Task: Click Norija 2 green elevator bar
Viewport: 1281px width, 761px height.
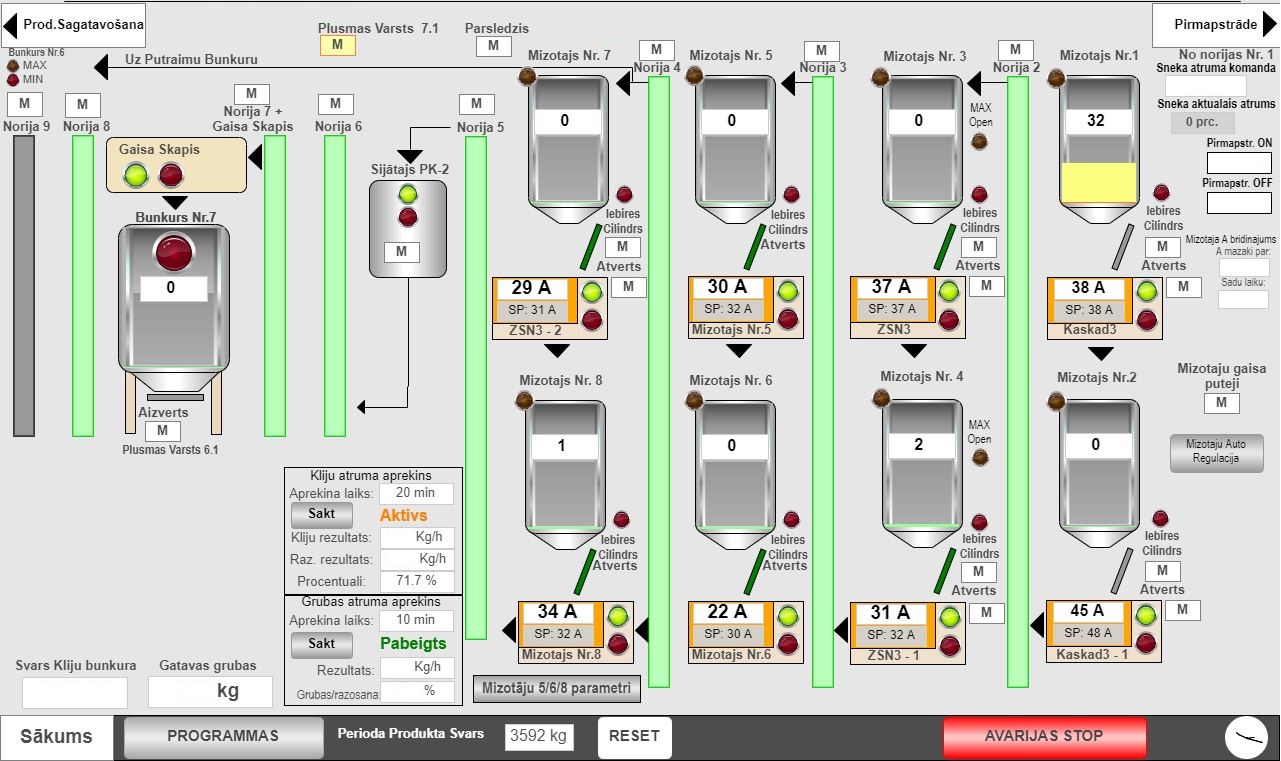Action: point(1017,380)
